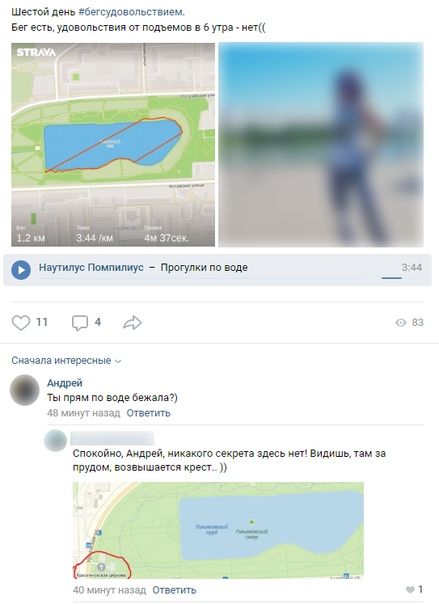Like the reply with the small heart

point(410,589)
